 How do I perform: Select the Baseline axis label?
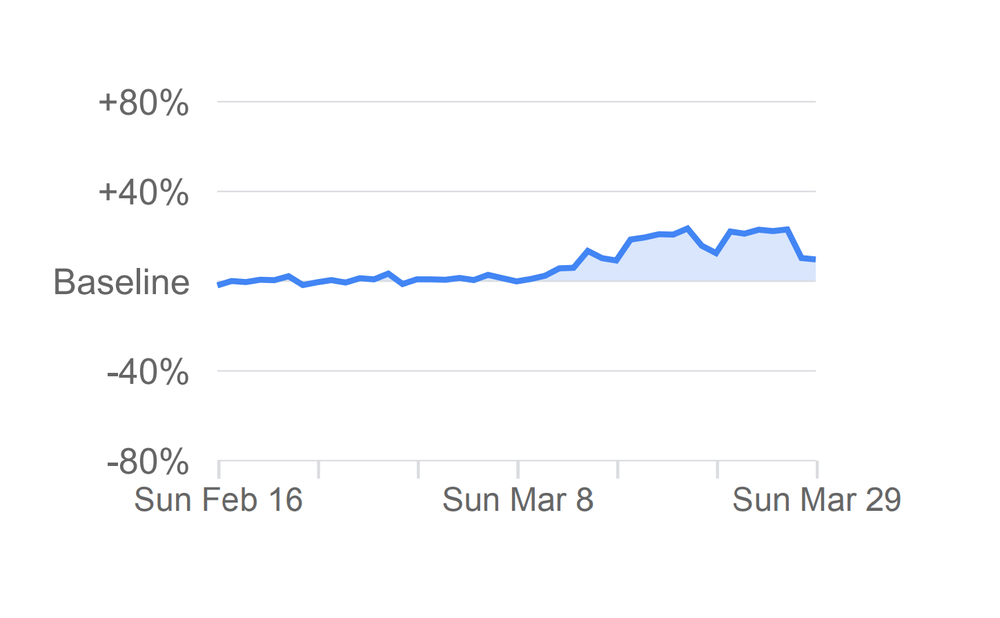pyautogui.click(x=121, y=282)
